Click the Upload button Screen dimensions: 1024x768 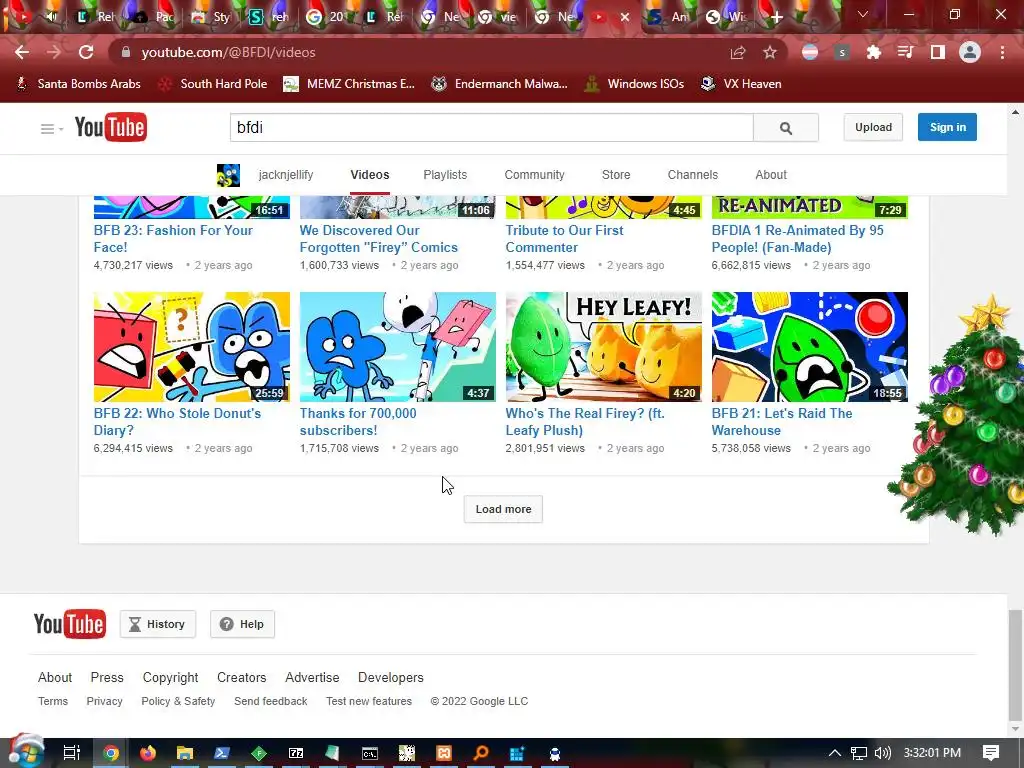click(873, 127)
